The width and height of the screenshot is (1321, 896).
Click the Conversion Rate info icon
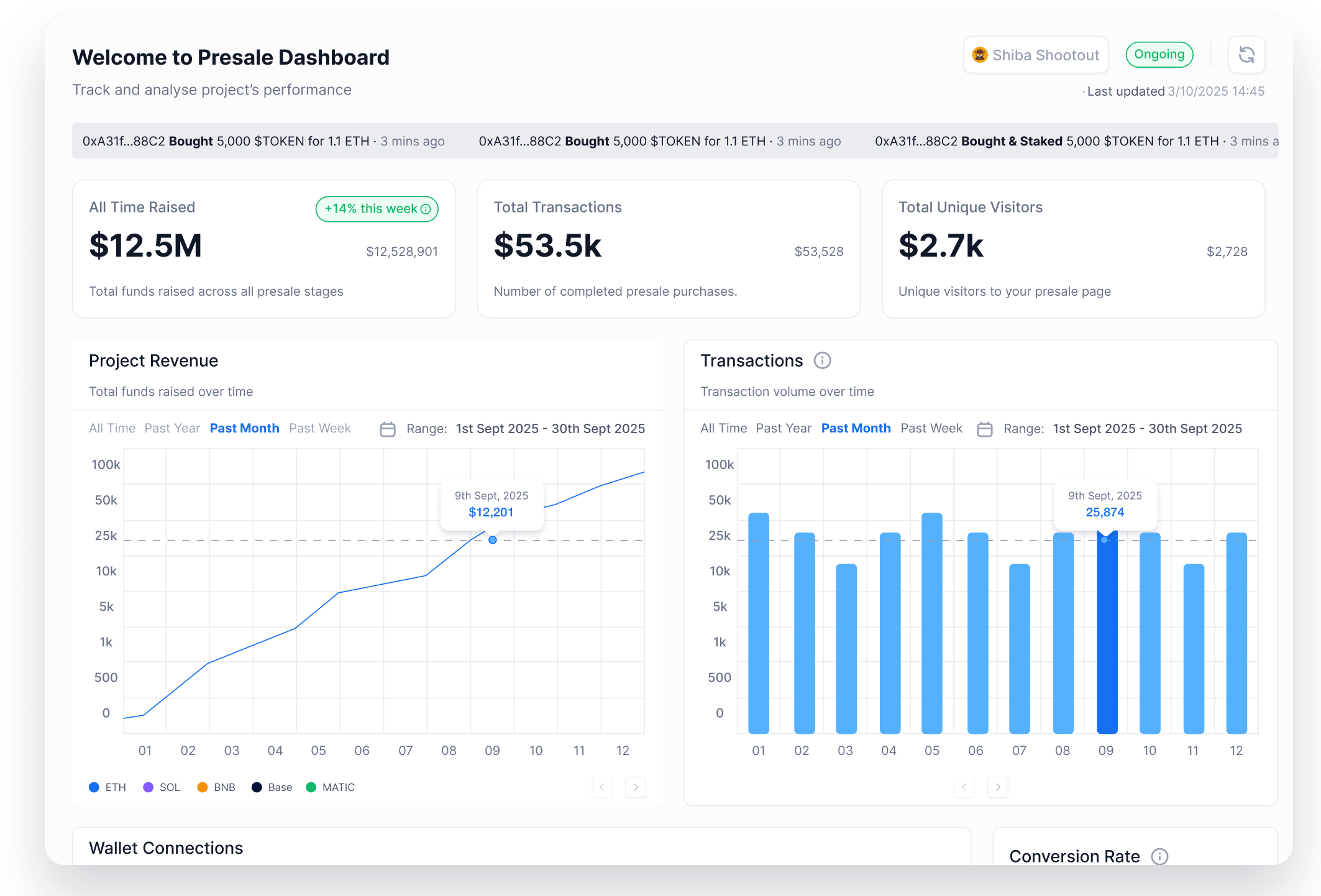click(1159, 856)
